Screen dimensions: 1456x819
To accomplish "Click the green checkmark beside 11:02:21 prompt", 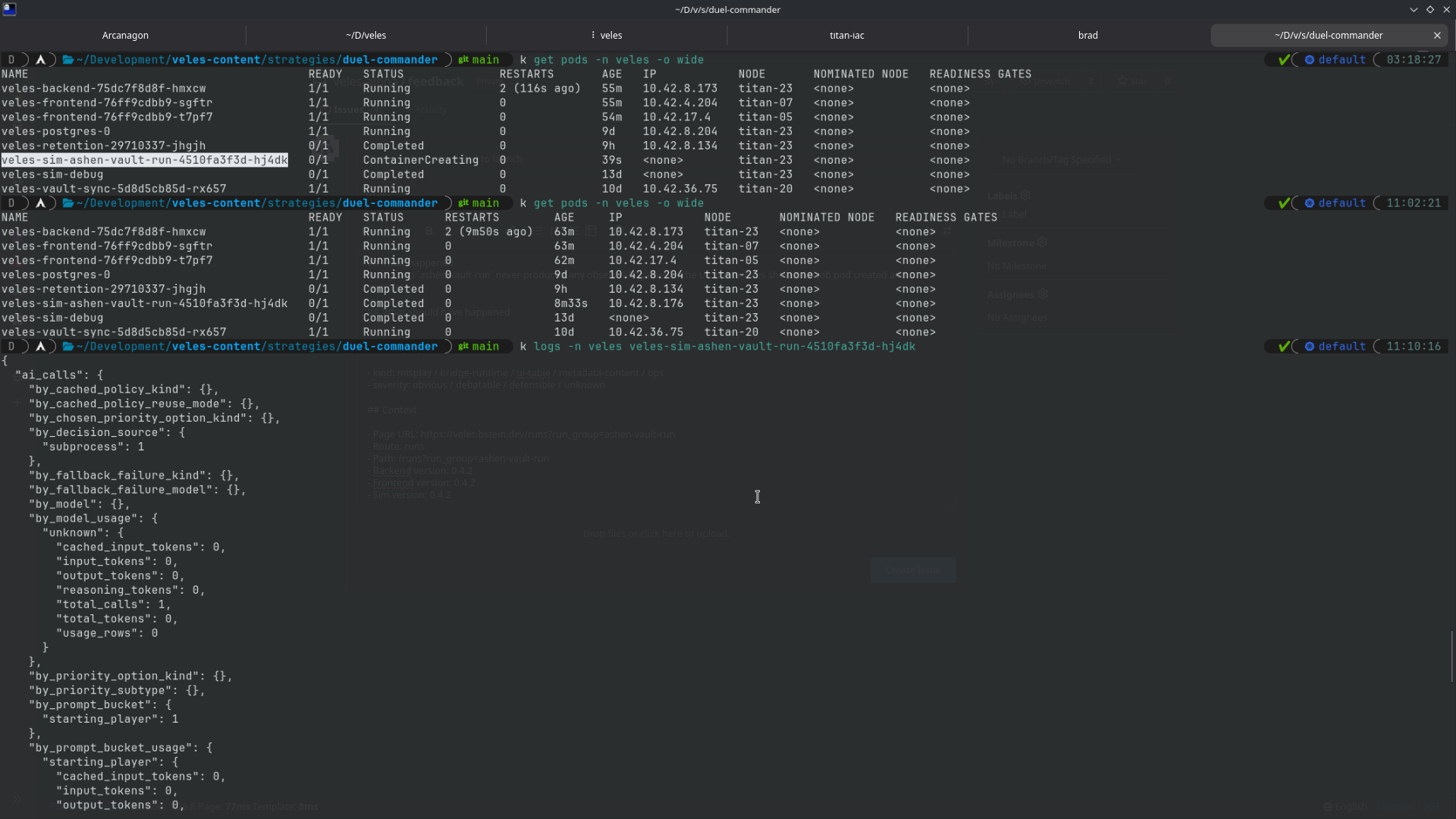I will 1284,203.
